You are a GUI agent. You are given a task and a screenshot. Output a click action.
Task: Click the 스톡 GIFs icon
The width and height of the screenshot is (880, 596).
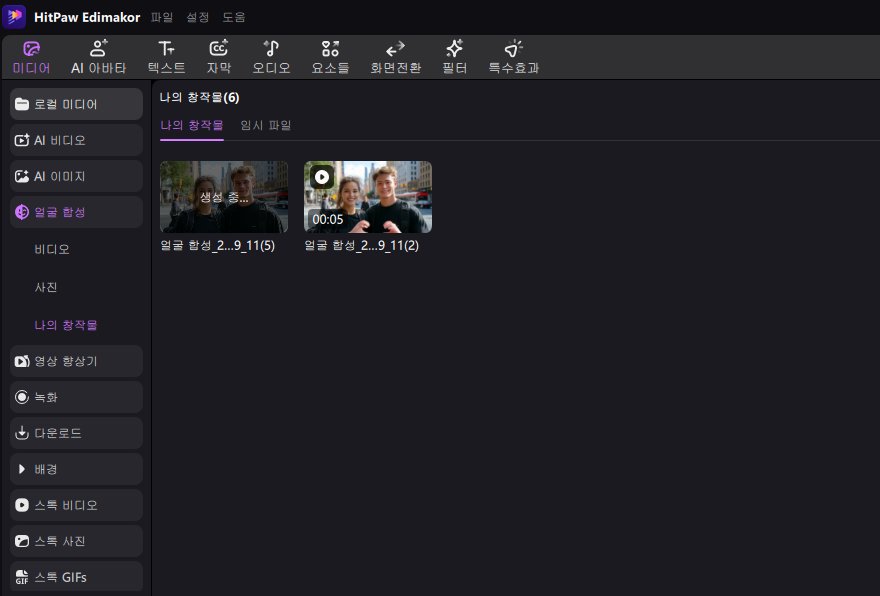(x=22, y=577)
